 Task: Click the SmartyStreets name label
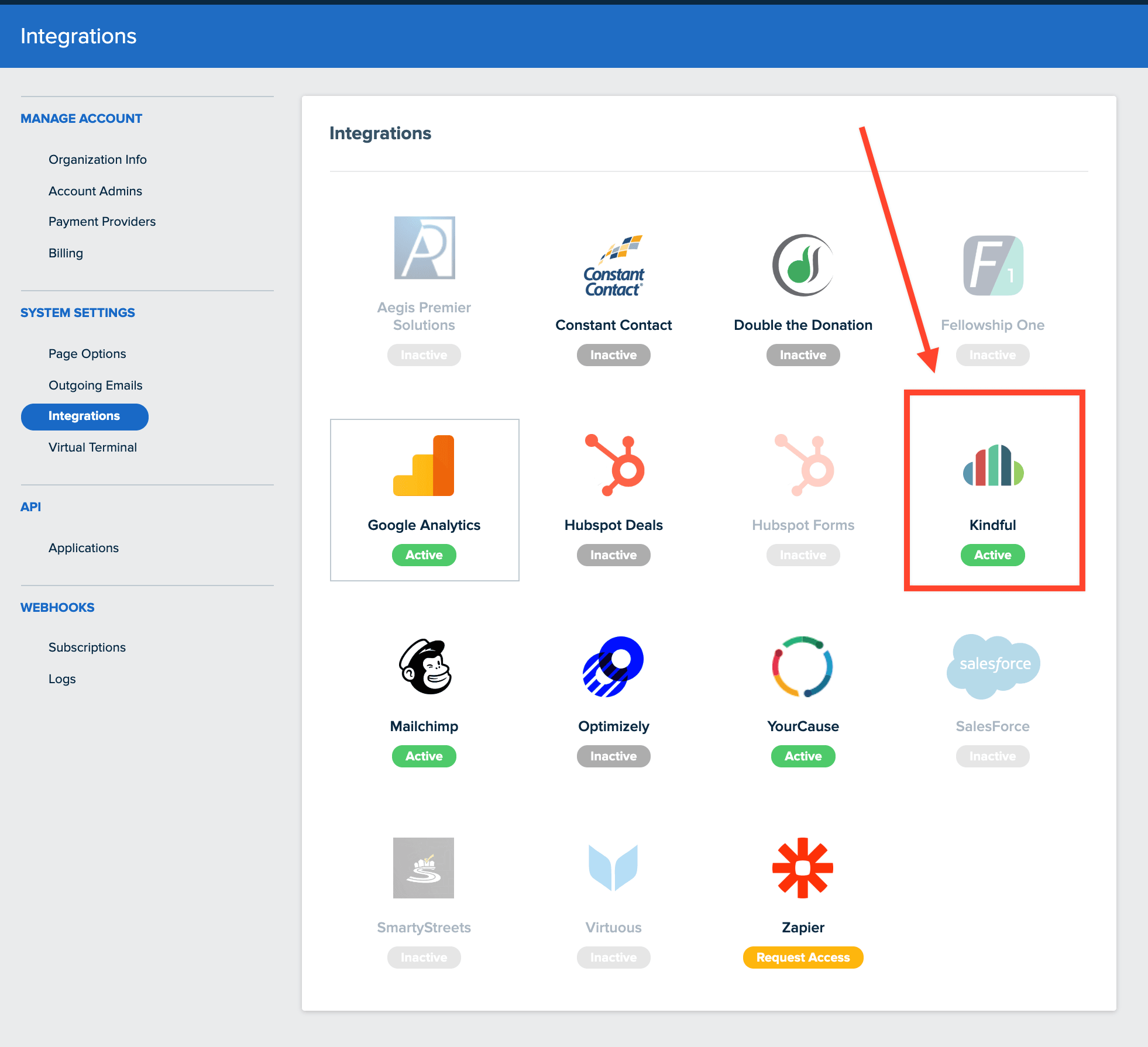pos(424,928)
